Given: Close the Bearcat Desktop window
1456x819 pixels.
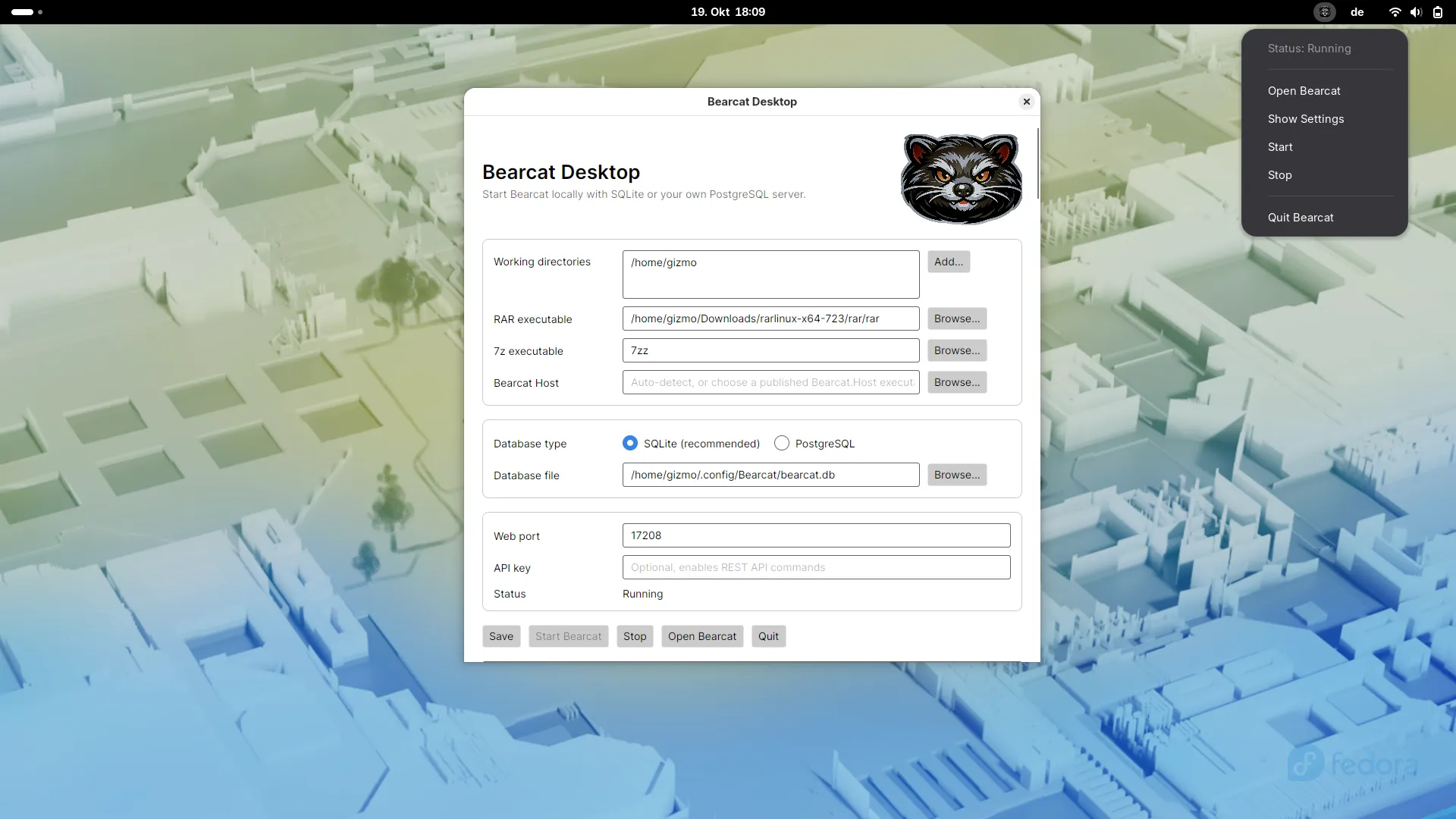Looking at the screenshot, I should tap(1026, 102).
